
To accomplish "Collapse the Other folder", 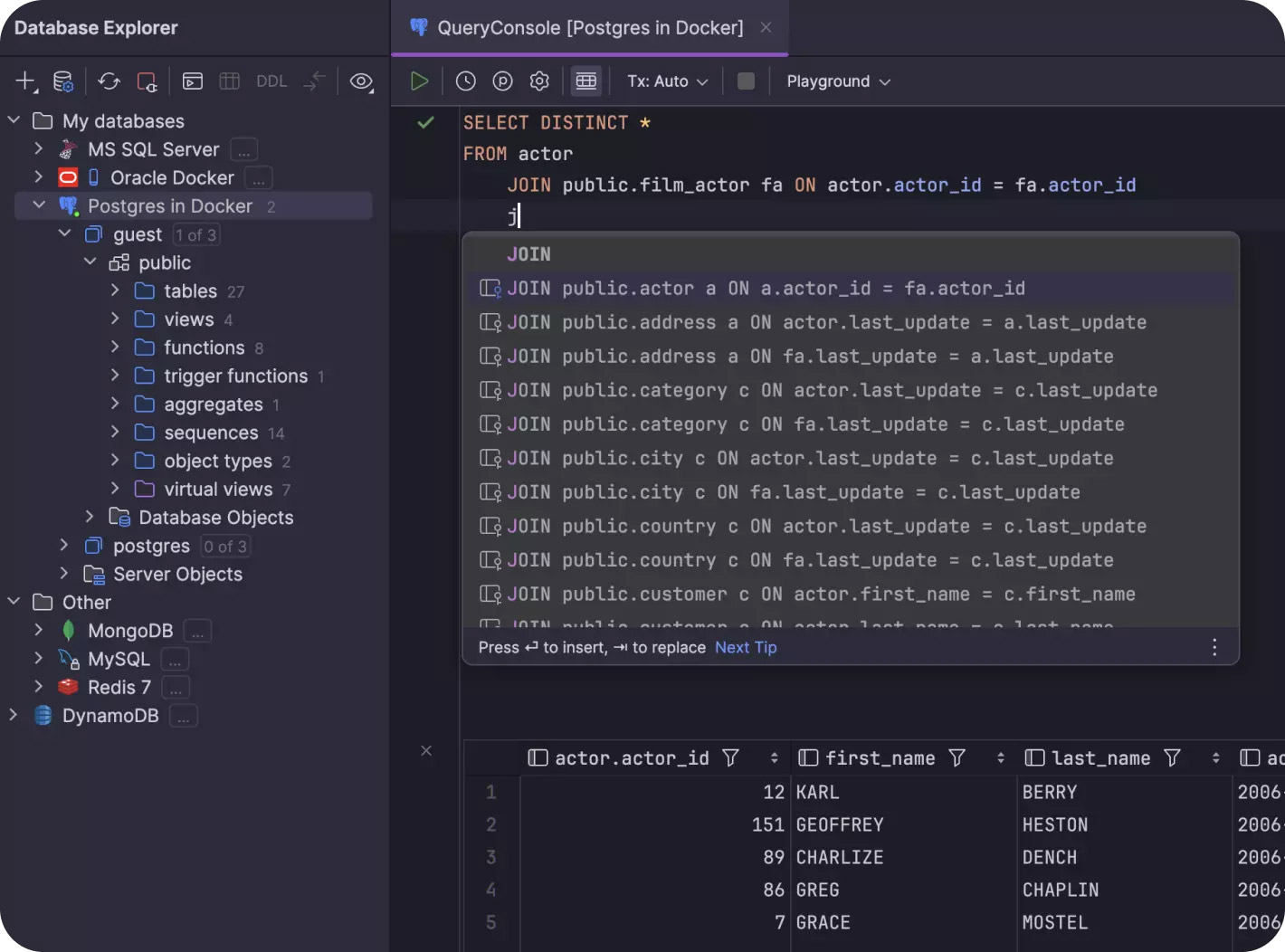I will (14, 602).
